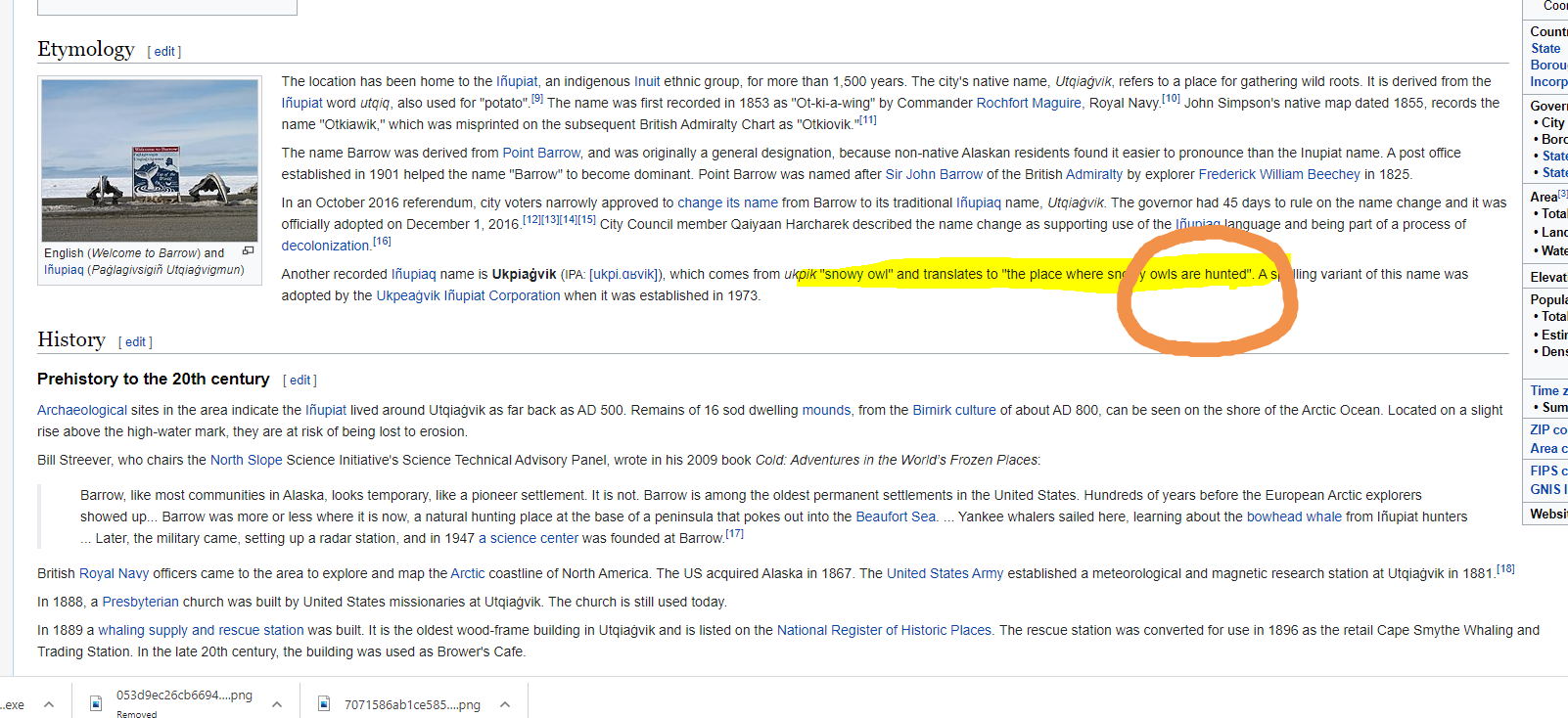1568x718 pixels.
Task: Jump to footnote [15]
Action: [x=587, y=220]
